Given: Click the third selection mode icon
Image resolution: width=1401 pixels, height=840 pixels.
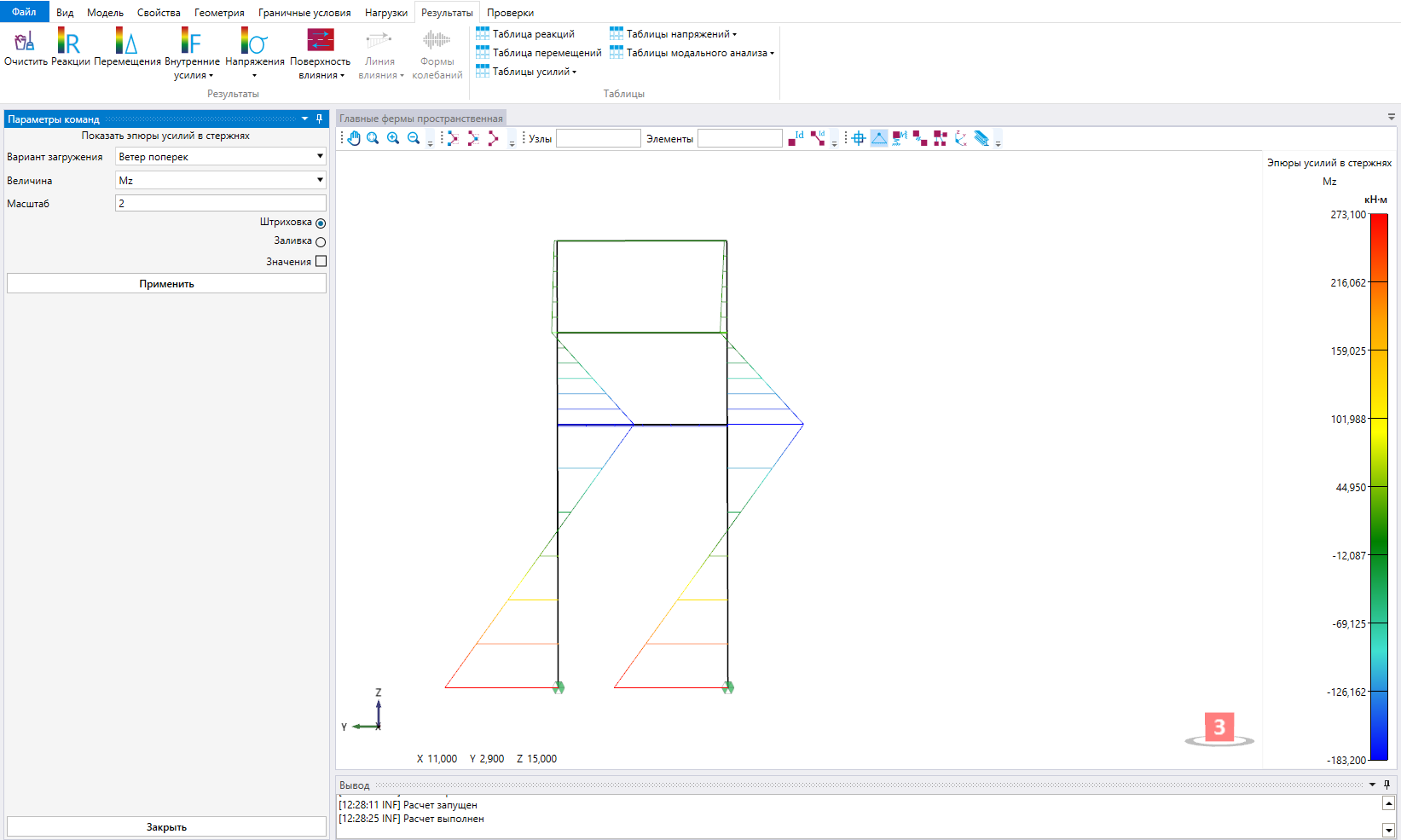Looking at the screenshot, I should tap(493, 138).
